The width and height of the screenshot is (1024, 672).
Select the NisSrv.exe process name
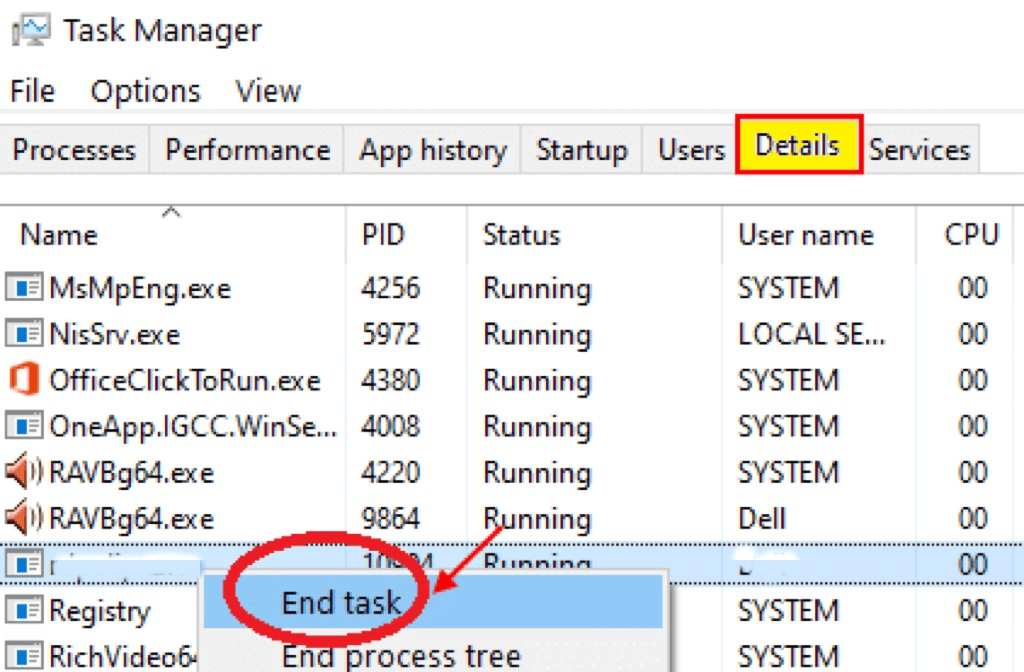[115, 334]
